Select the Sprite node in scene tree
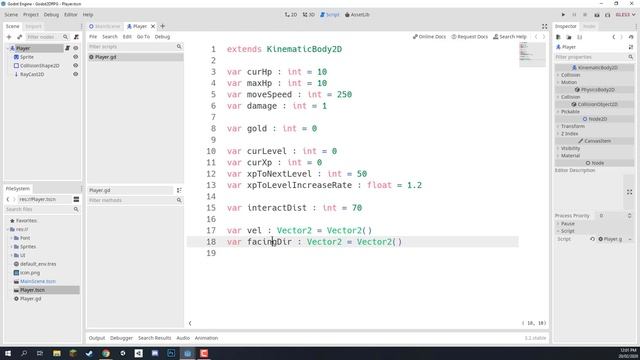 pyautogui.click(x=27, y=57)
